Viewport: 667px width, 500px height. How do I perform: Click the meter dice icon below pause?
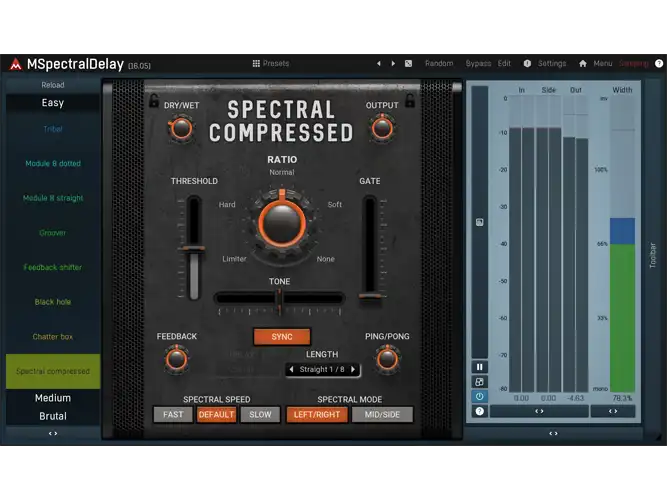coord(479,382)
